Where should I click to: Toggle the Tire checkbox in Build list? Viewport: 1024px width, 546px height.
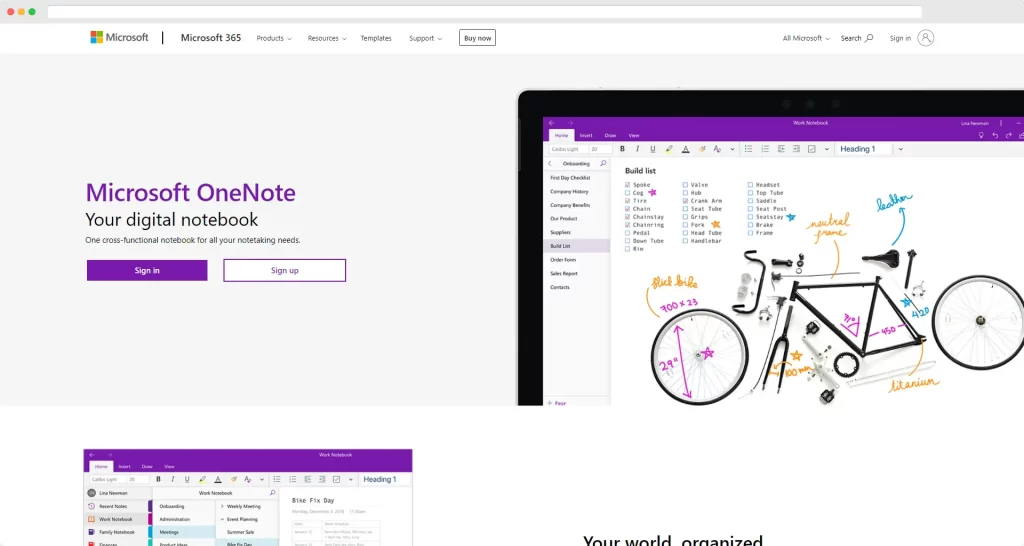click(628, 201)
